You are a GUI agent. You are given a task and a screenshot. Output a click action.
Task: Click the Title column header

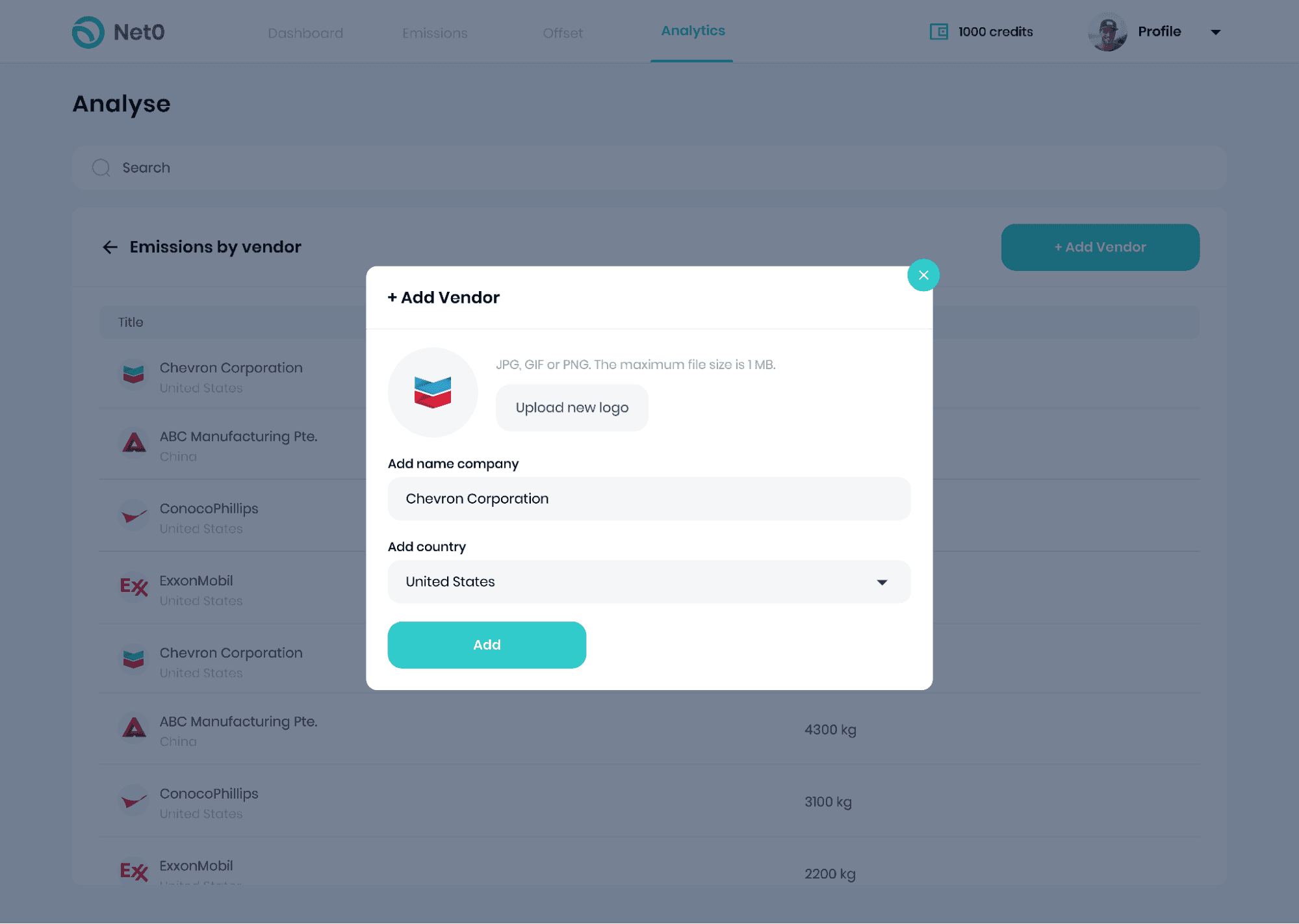(x=131, y=322)
